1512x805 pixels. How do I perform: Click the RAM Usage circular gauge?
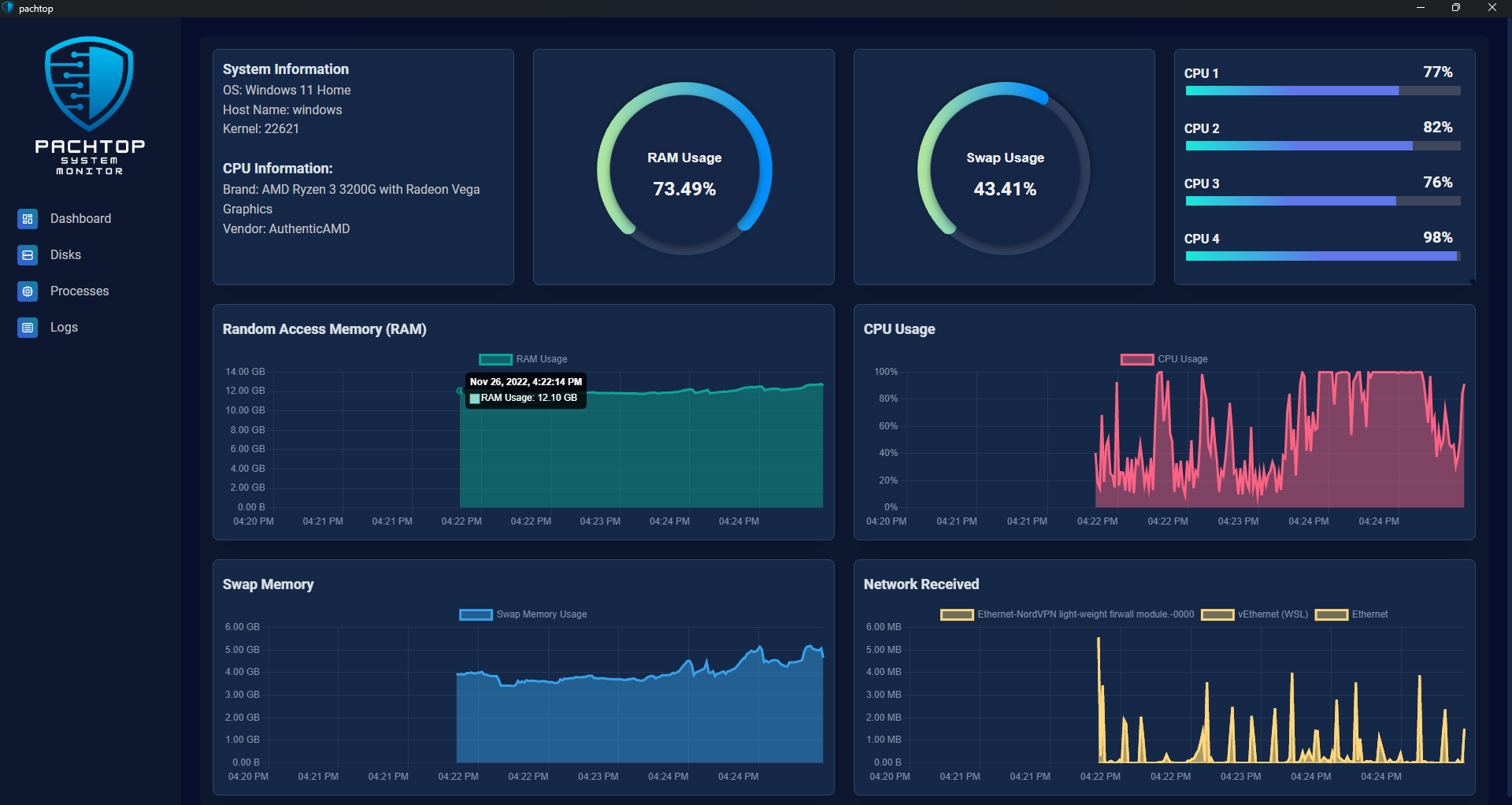684,169
